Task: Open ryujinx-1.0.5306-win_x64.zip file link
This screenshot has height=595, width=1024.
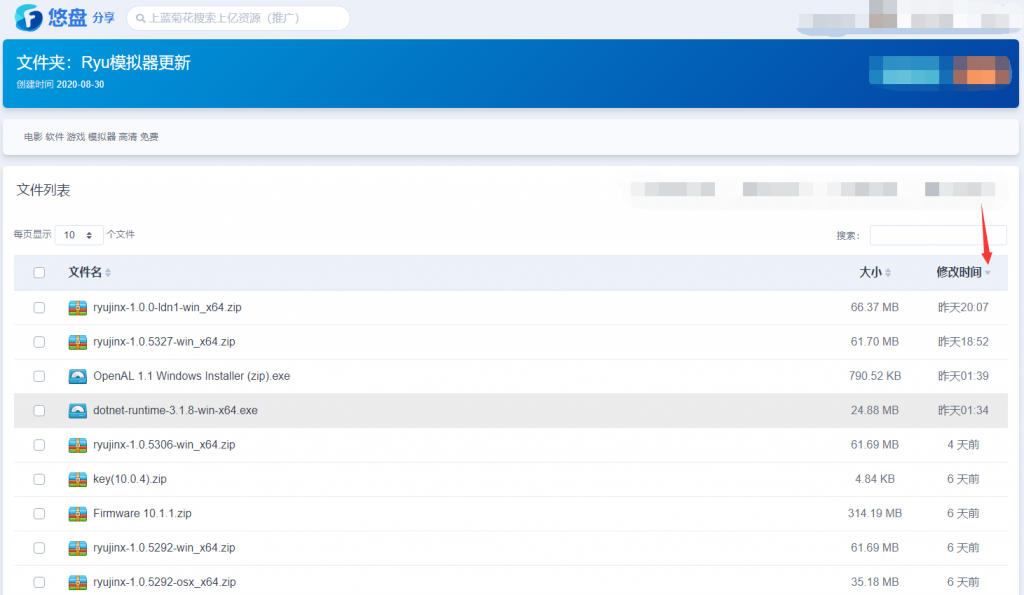Action: [x=164, y=445]
